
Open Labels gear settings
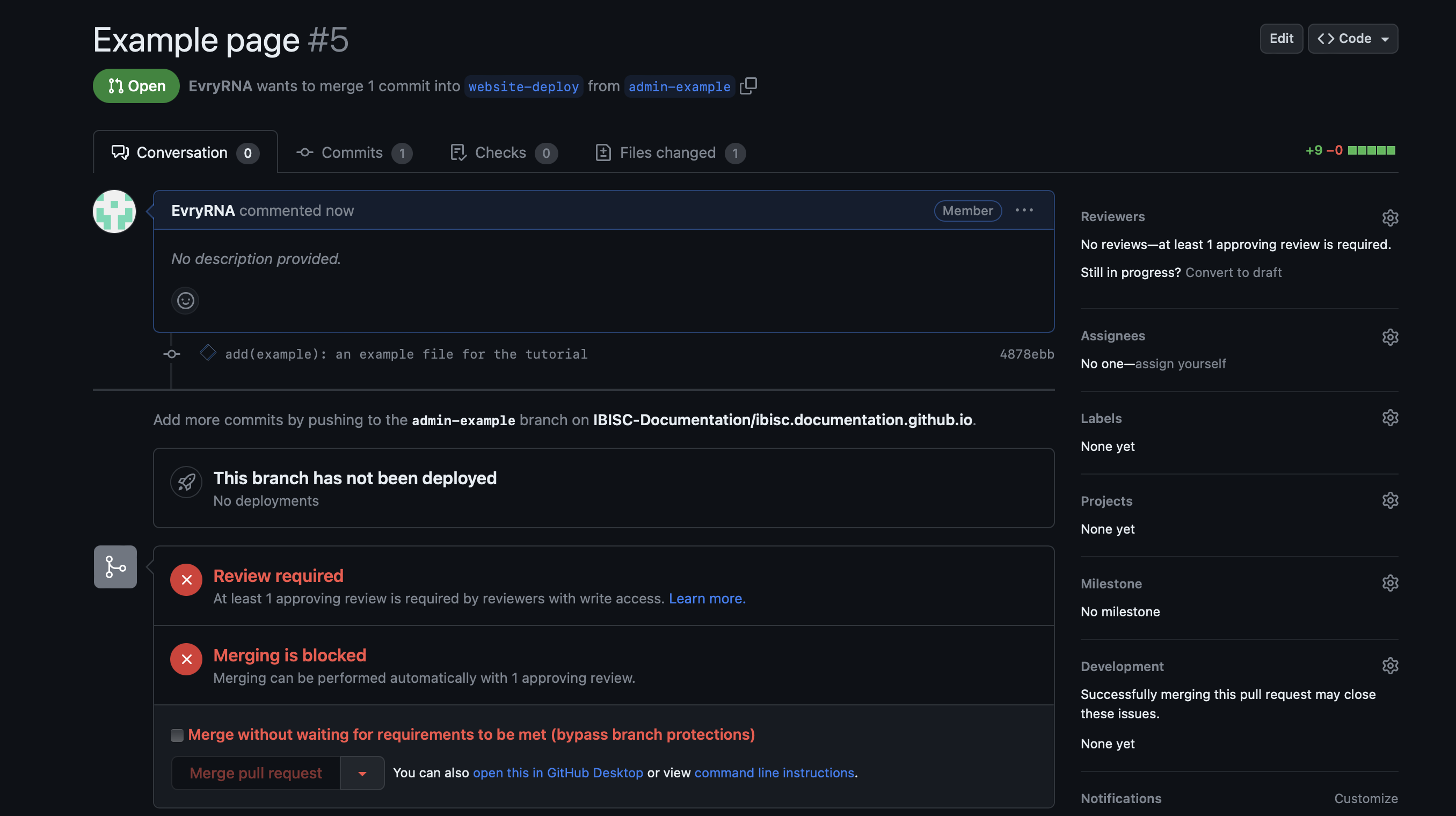point(1390,418)
